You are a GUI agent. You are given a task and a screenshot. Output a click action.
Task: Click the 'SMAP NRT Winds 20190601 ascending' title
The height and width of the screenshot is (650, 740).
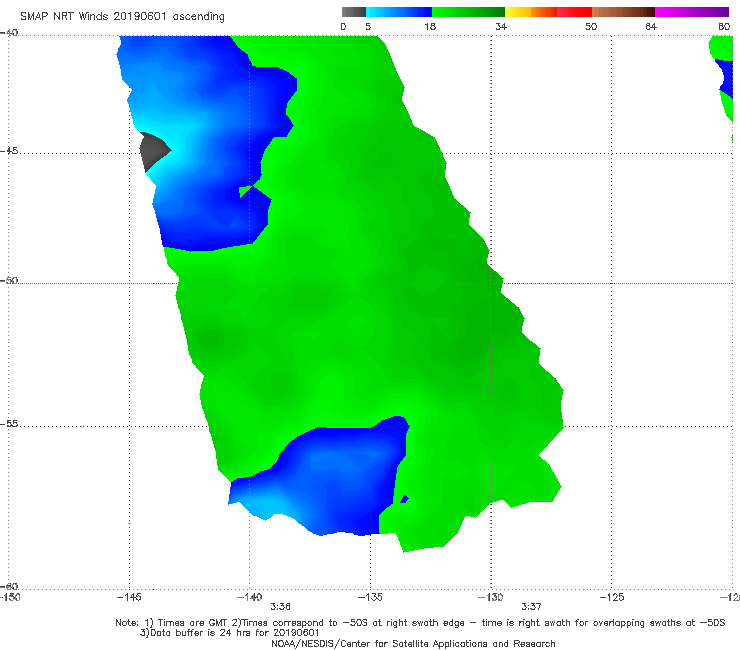(x=122, y=16)
